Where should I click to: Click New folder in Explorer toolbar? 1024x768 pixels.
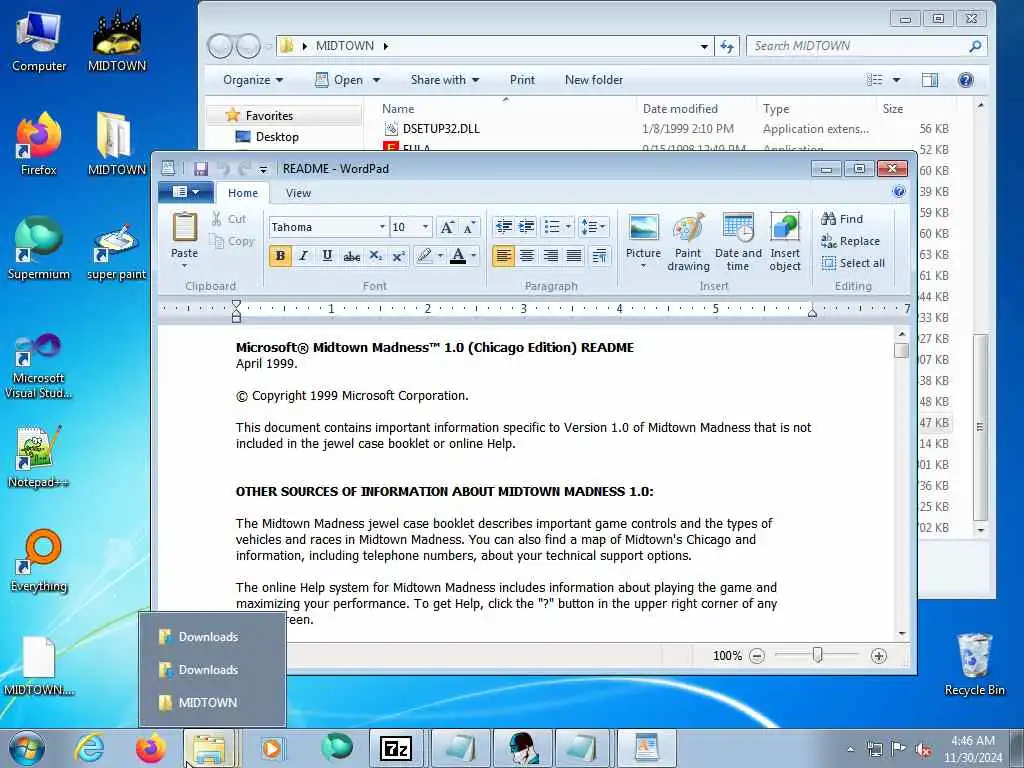pyautogui.click(x=594, y=80)
